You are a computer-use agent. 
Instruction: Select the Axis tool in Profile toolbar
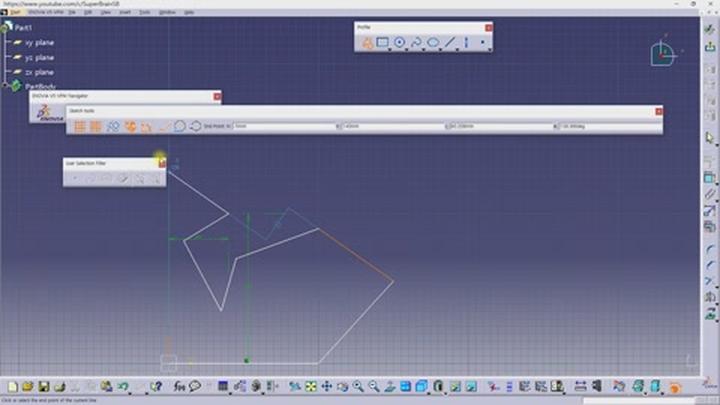[x=466, y=43]
